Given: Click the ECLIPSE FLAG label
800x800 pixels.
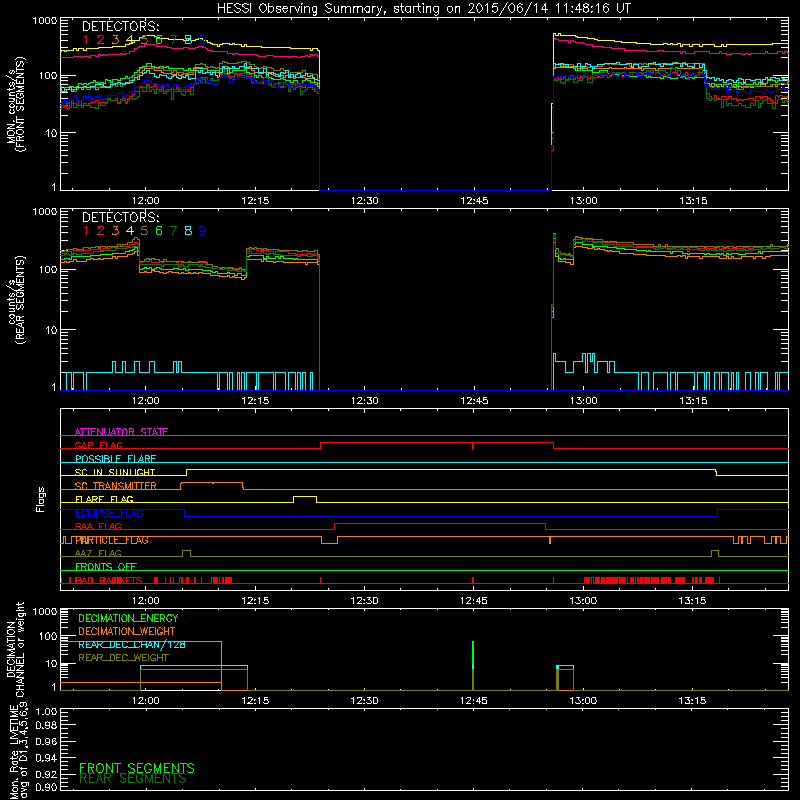Looking at the screenshot, I should (109, 513).
